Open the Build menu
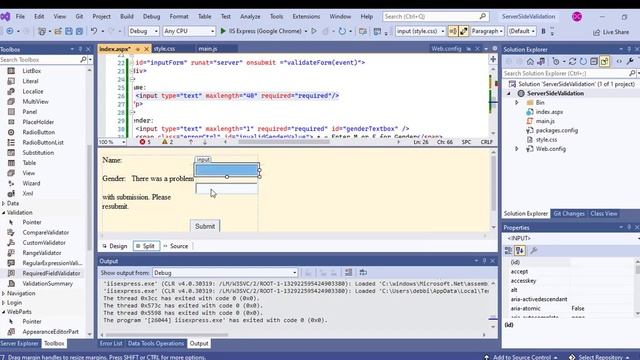 pyautogui.click(x=127, y=17)
